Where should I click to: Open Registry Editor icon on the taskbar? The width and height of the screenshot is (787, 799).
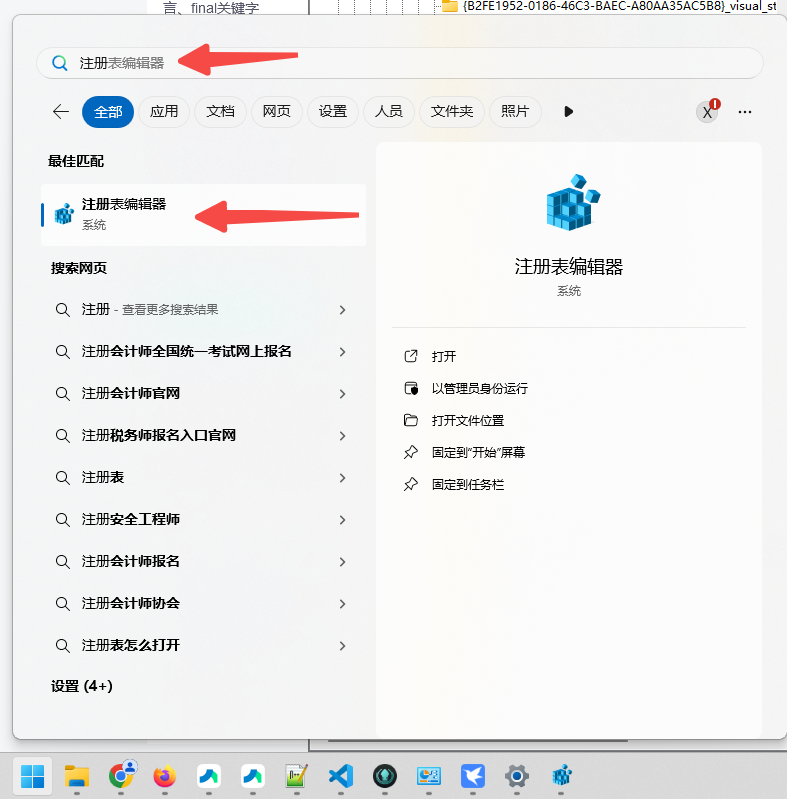561,777
